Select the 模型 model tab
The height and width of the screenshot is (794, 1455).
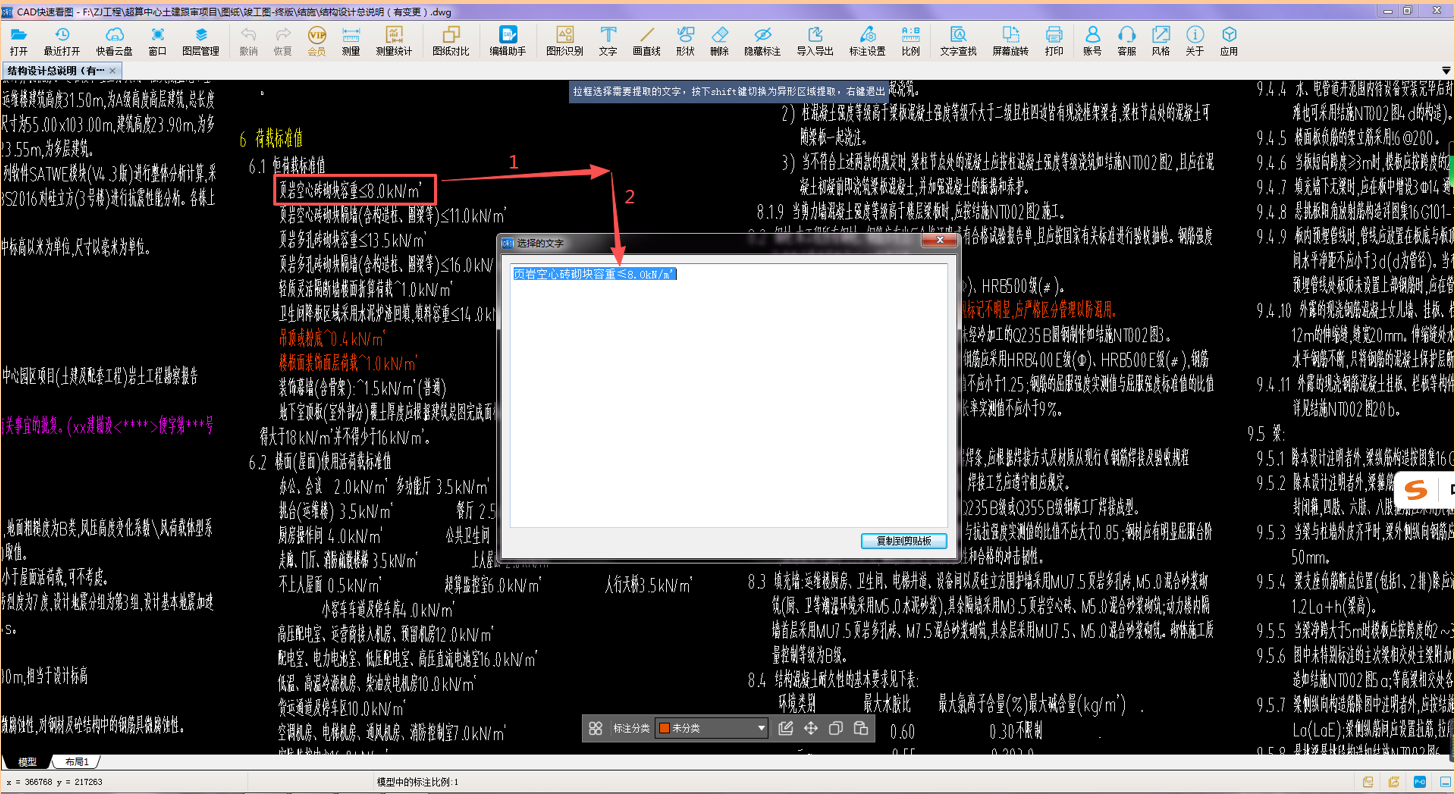[27, 762]
